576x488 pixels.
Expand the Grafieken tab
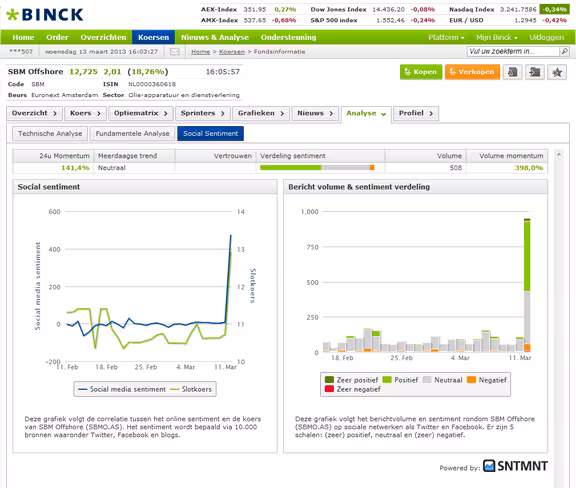tap(261, 113)
